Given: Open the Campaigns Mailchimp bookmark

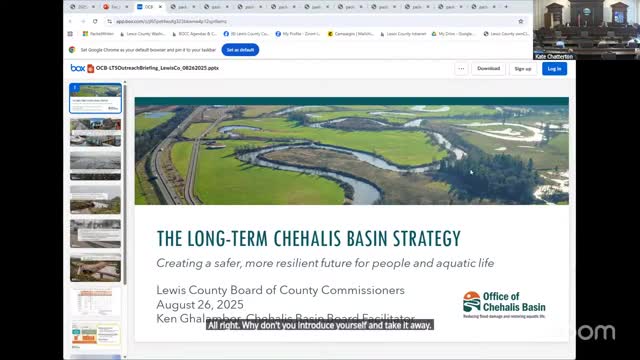Looking at the screenshot, I should 351,34.
